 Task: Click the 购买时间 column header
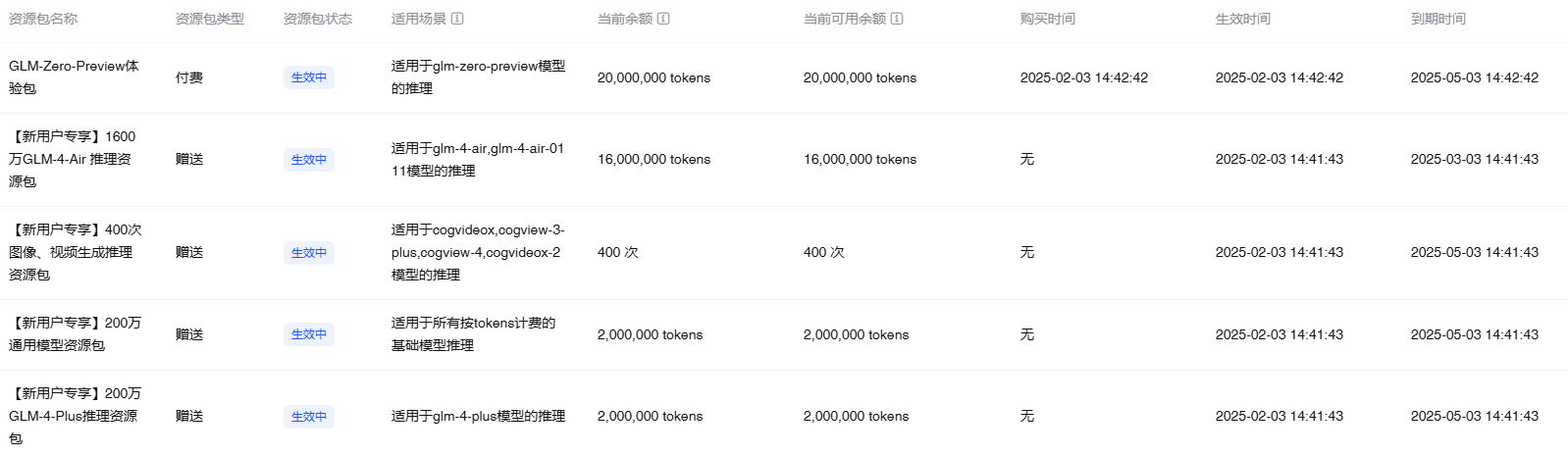pyautogui.click(x=1048, y=19)
